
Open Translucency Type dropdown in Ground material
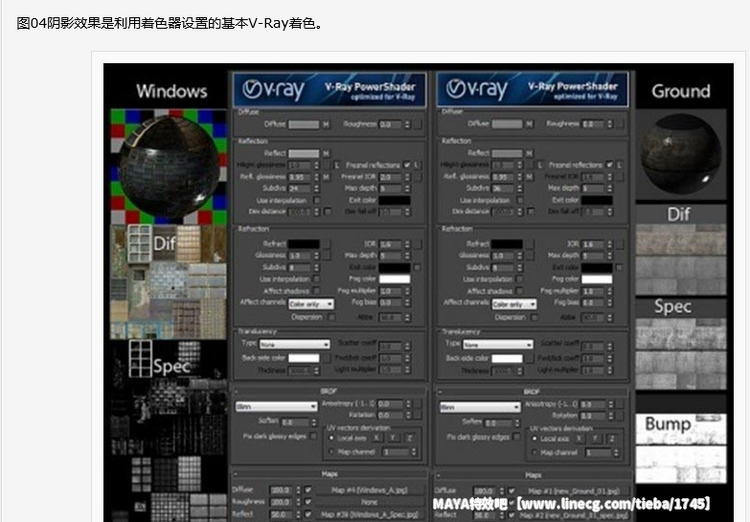coord(498,344)
